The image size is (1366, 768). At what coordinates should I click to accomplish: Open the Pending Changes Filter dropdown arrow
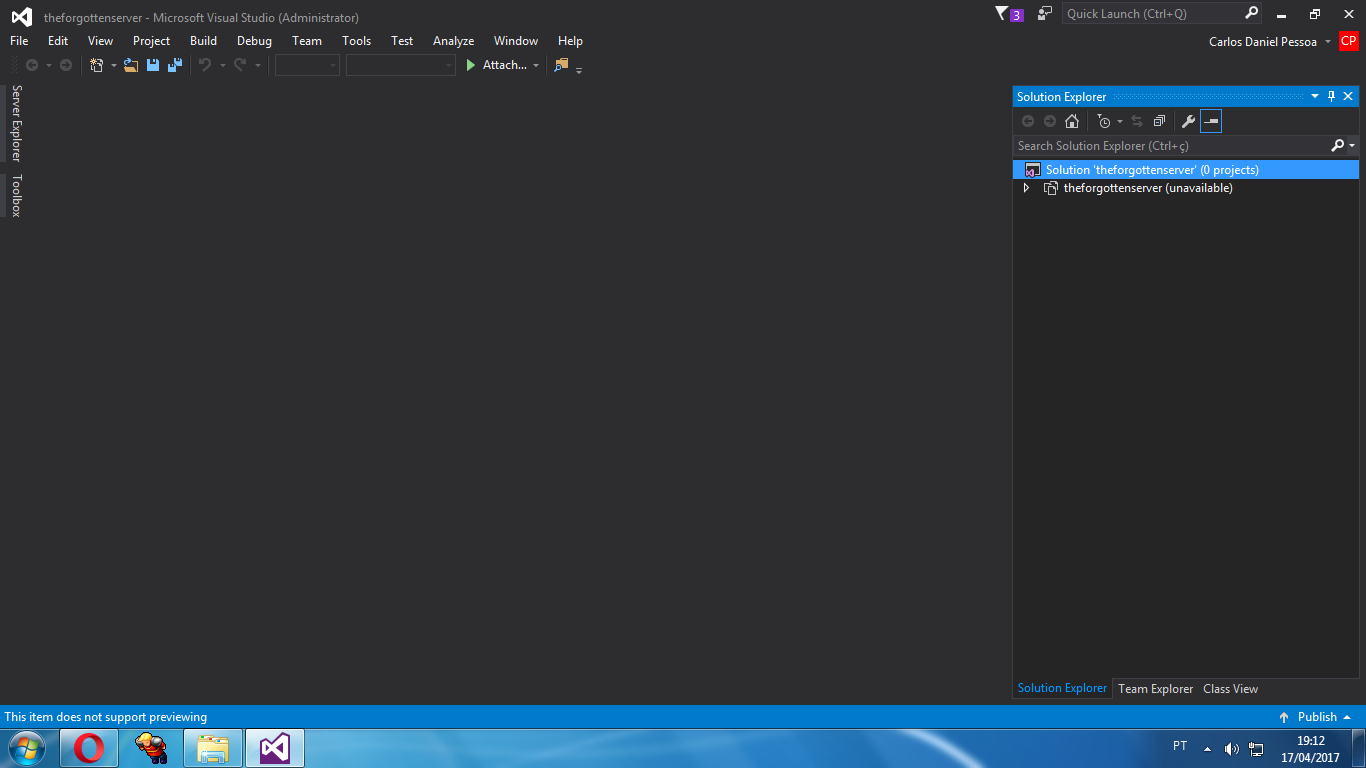coord(1120,121)
